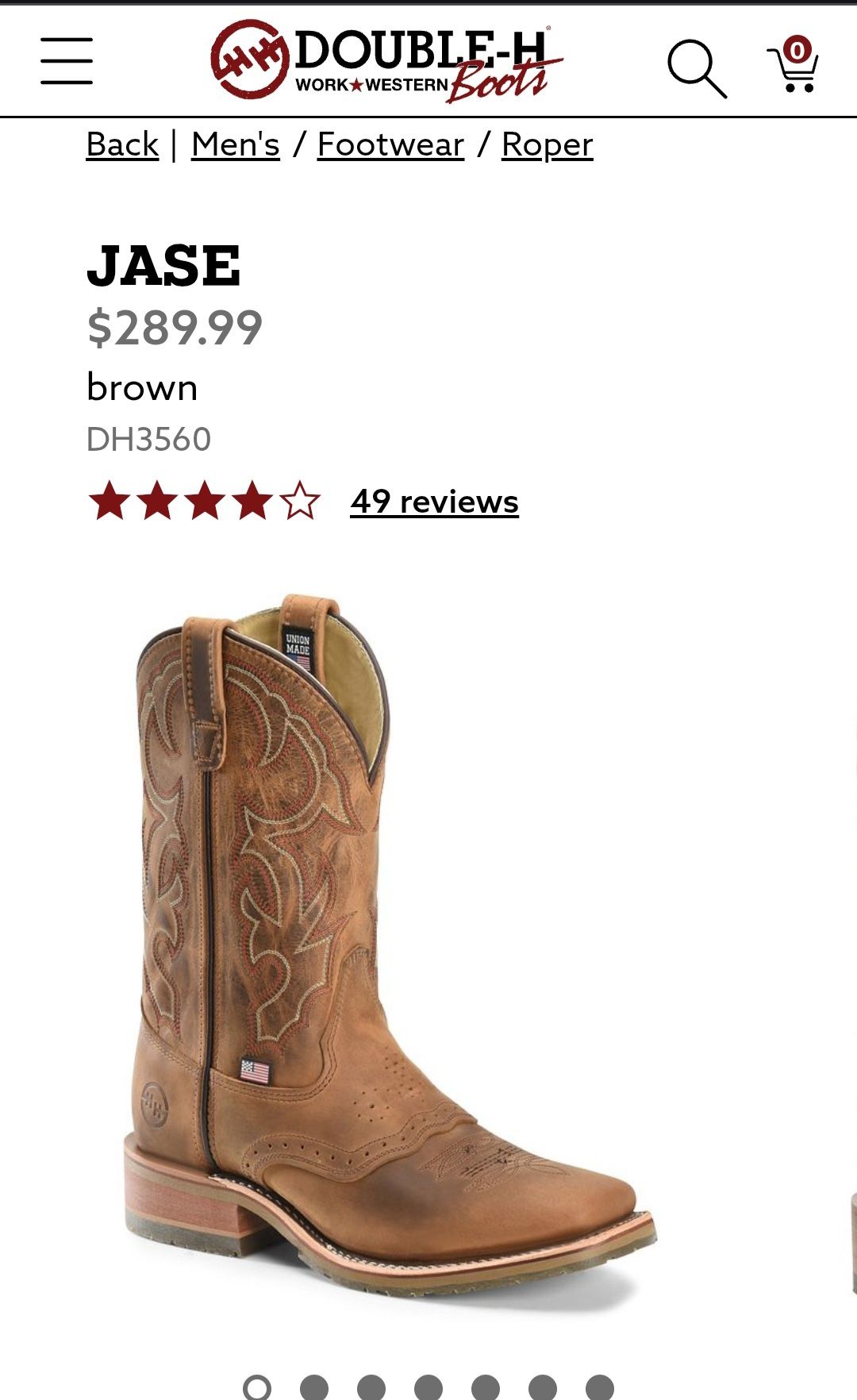Click the first rating star
Image resolution: width=857 pixels, height=1400 pixels.
coord(110,501)
